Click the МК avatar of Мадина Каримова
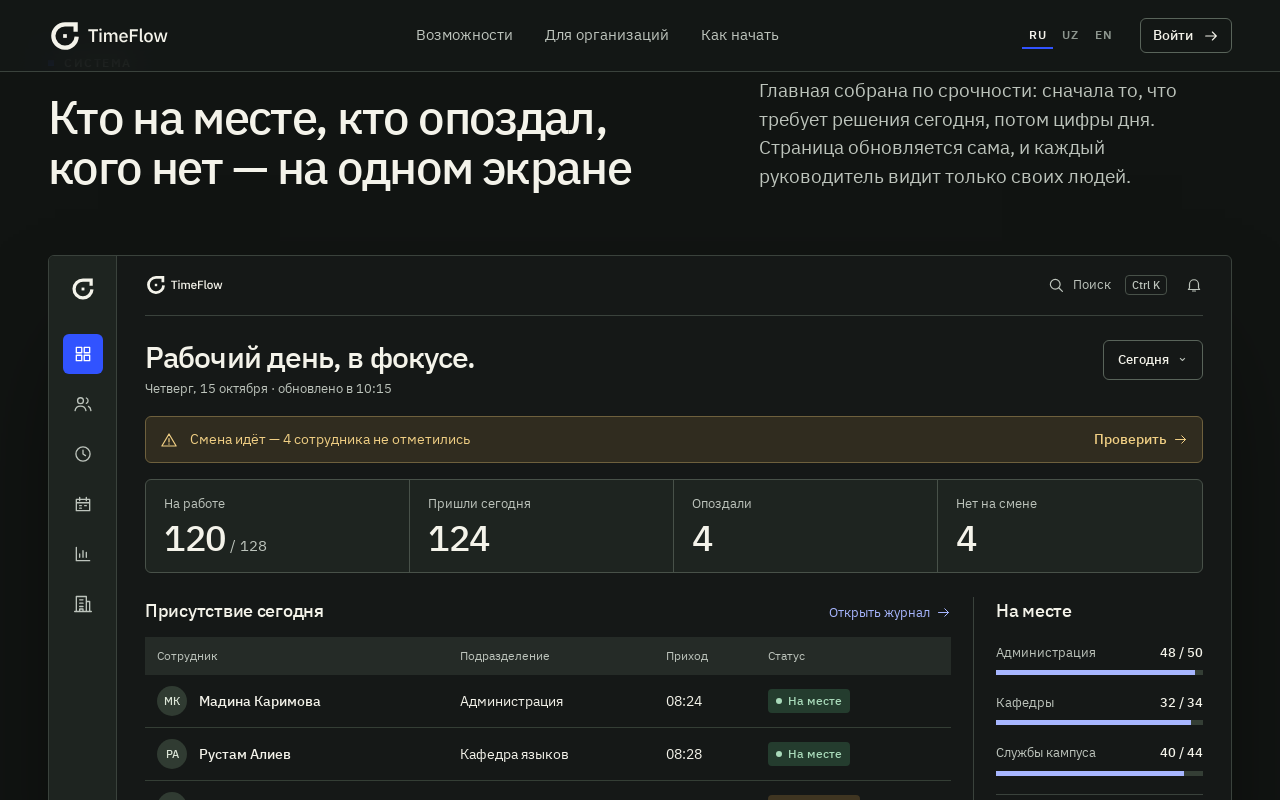 pyautogui.click(x=172, y=701)
